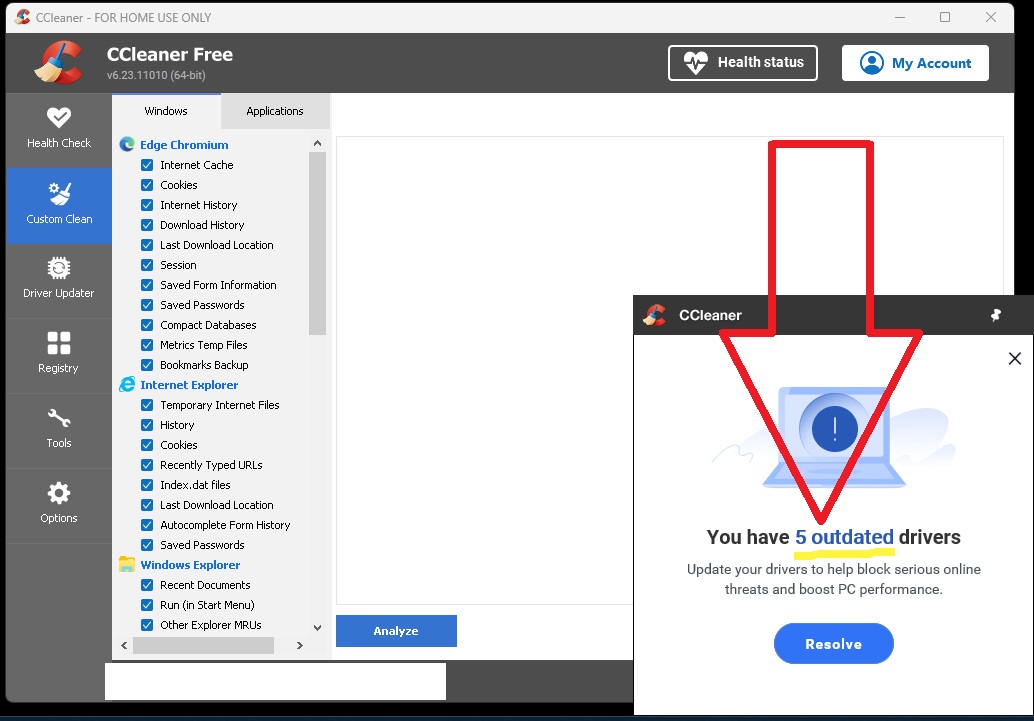Toggle Bookmarks Backup checkbox
1034x721 pixels.
point(147,365)
